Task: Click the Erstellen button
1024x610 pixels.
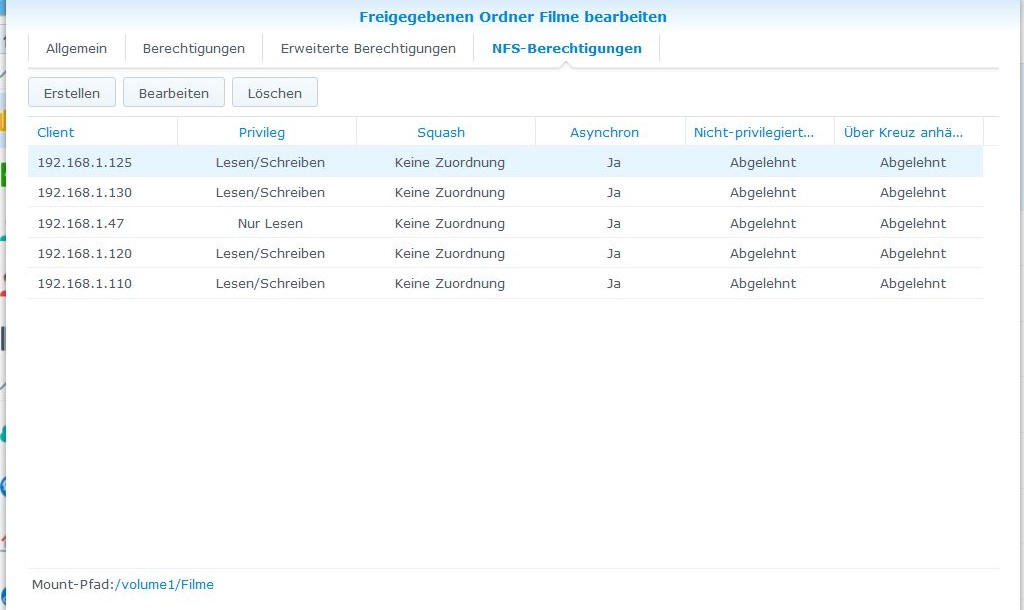Action: pos(72,93)
